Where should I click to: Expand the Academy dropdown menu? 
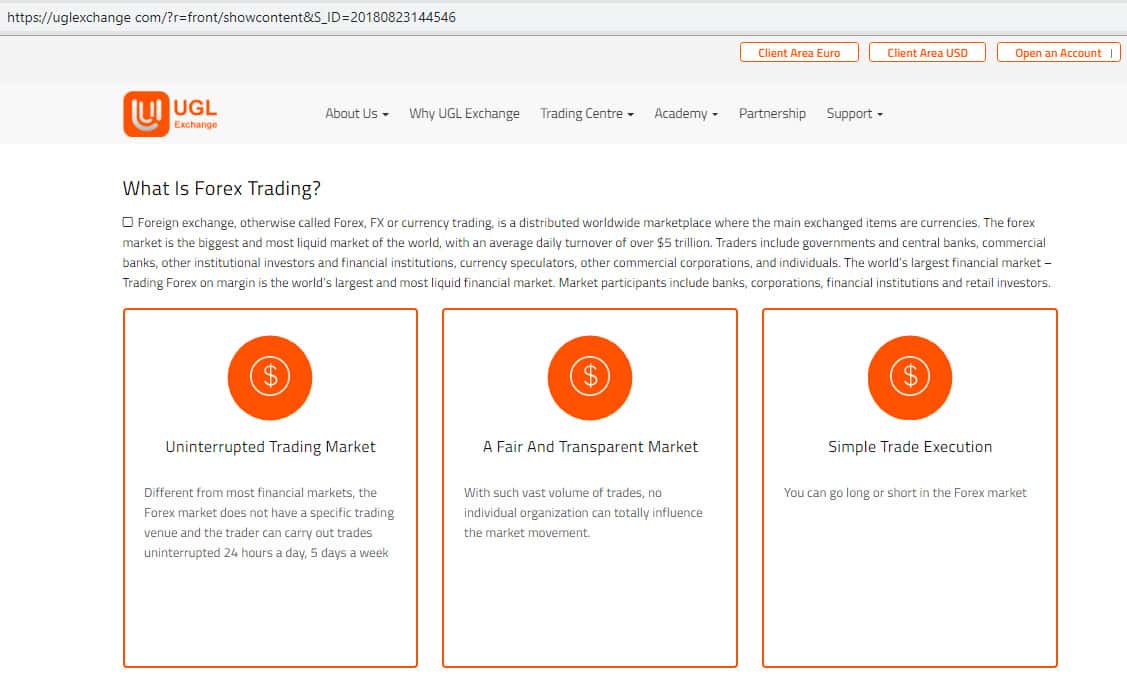tap(686, 114)
